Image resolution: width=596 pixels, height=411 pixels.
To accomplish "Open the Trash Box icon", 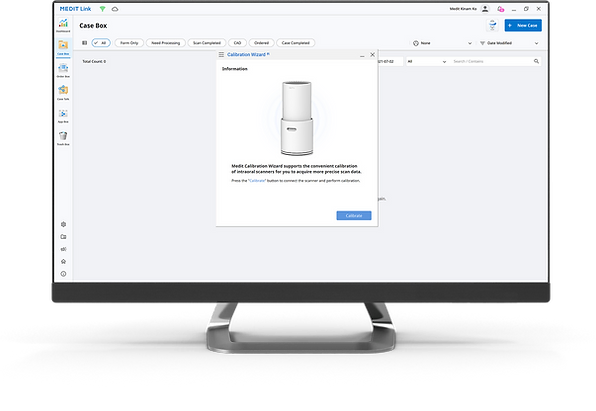I will point(63,138).
